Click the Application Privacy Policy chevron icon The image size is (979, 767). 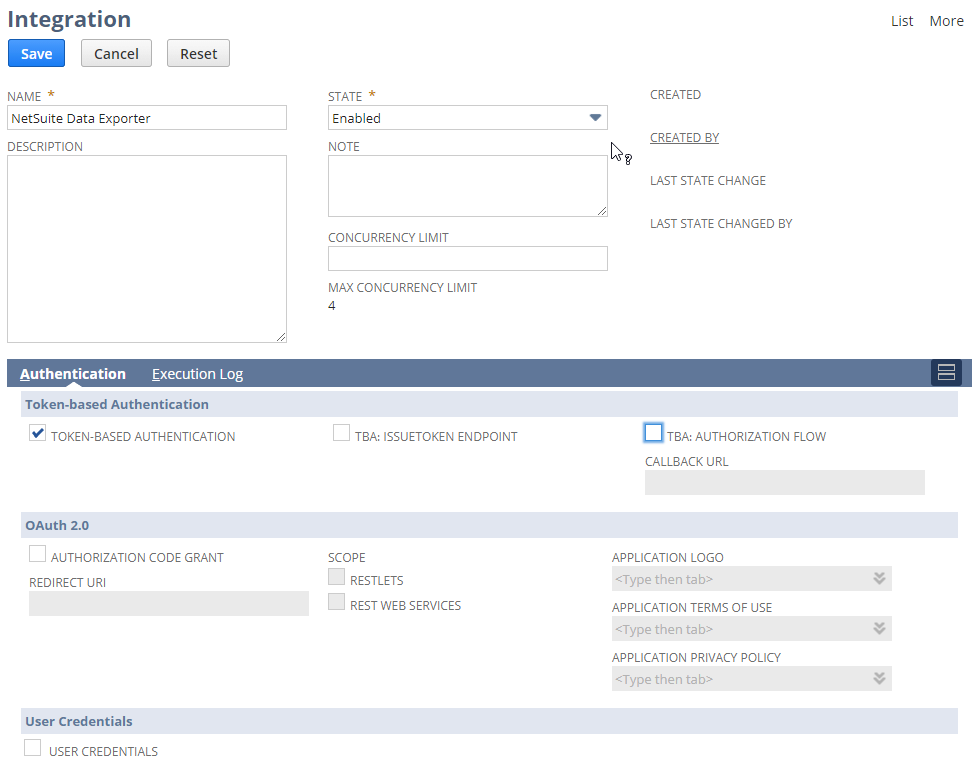[x=878, y=678]
